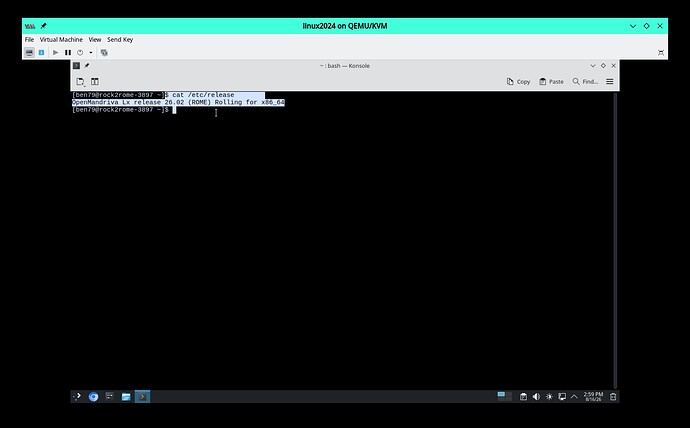Open the display configuration tray icon

pyautogui.click(x=562, y=397)
